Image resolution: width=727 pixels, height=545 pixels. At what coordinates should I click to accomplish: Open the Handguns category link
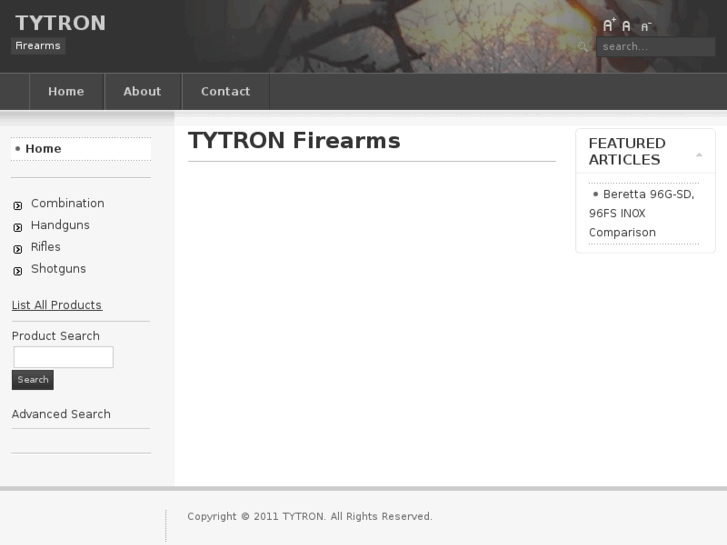click(60, 225)
